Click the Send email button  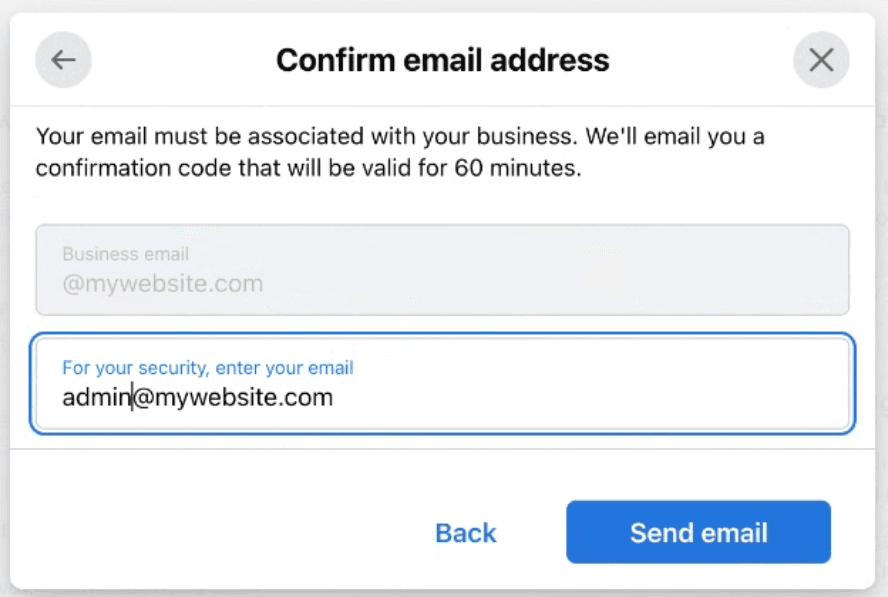click(697, 532)
